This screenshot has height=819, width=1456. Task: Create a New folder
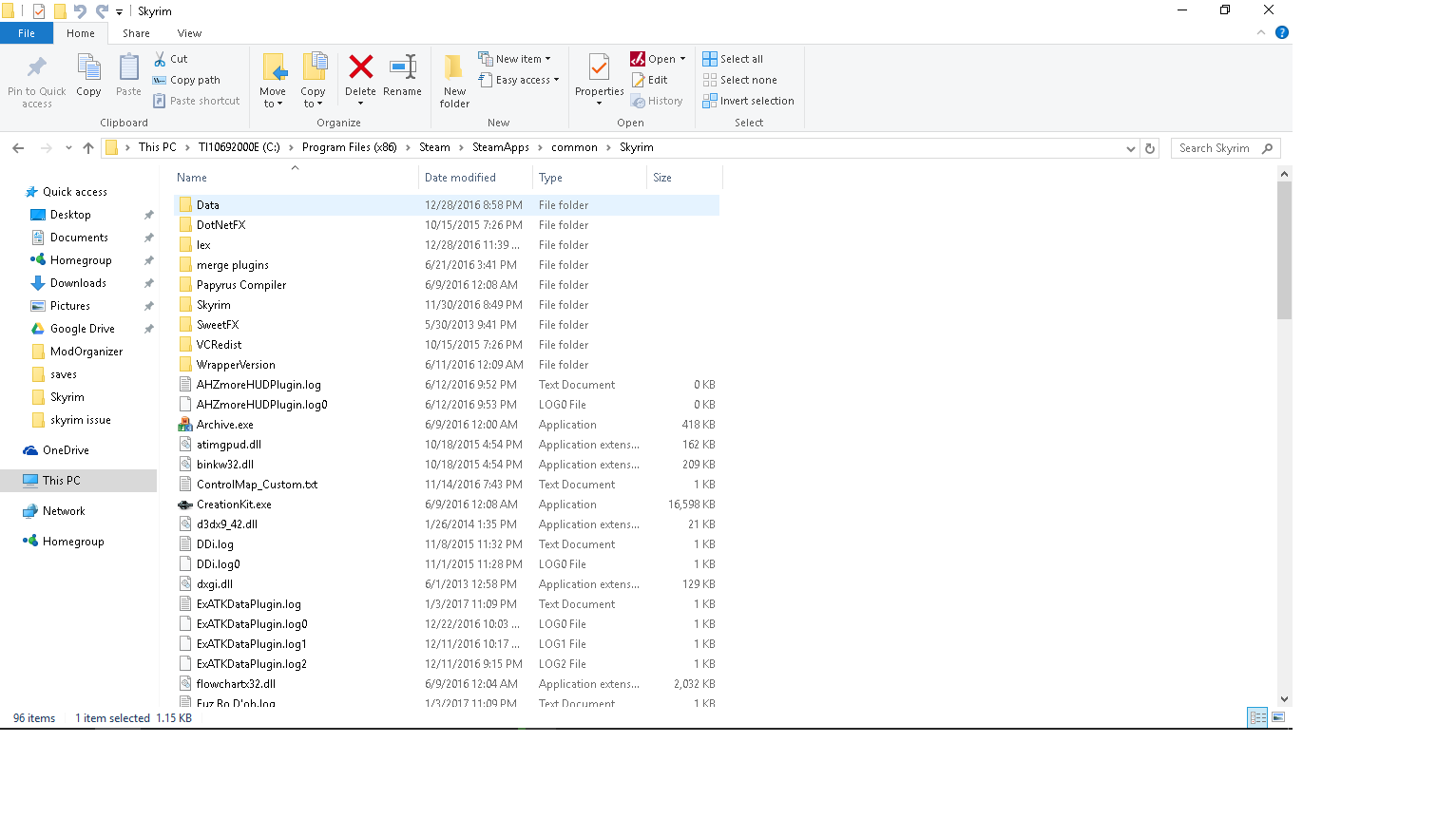[454, 81]
